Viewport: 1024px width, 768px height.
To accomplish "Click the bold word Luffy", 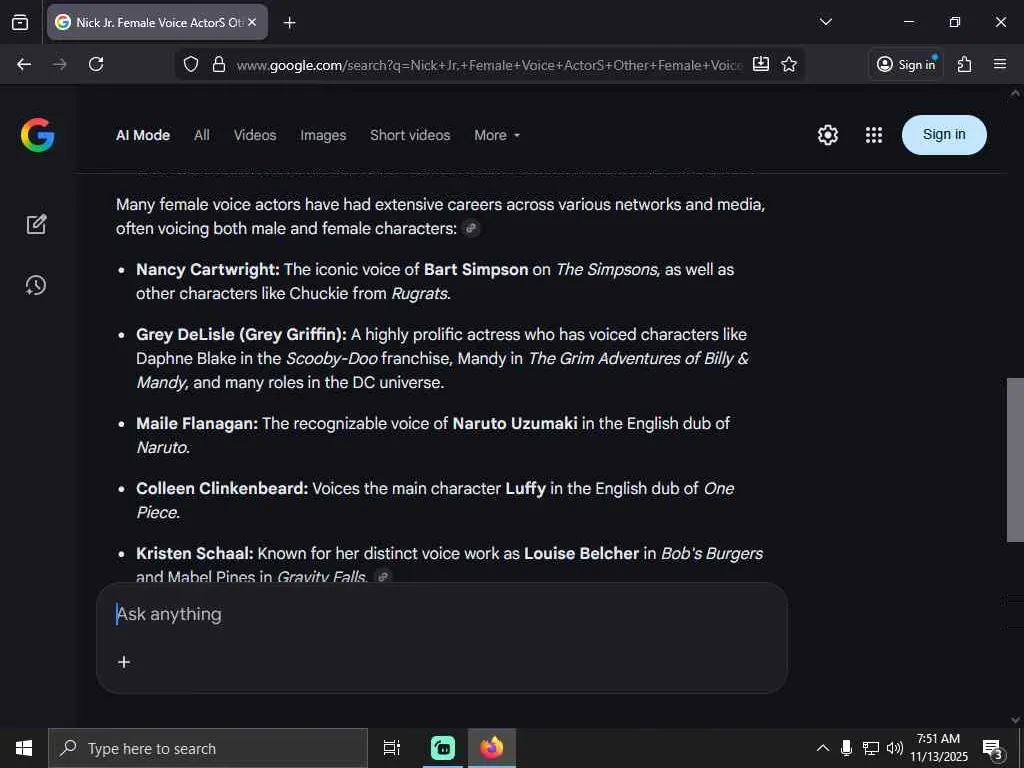I will tap(525, 488).
